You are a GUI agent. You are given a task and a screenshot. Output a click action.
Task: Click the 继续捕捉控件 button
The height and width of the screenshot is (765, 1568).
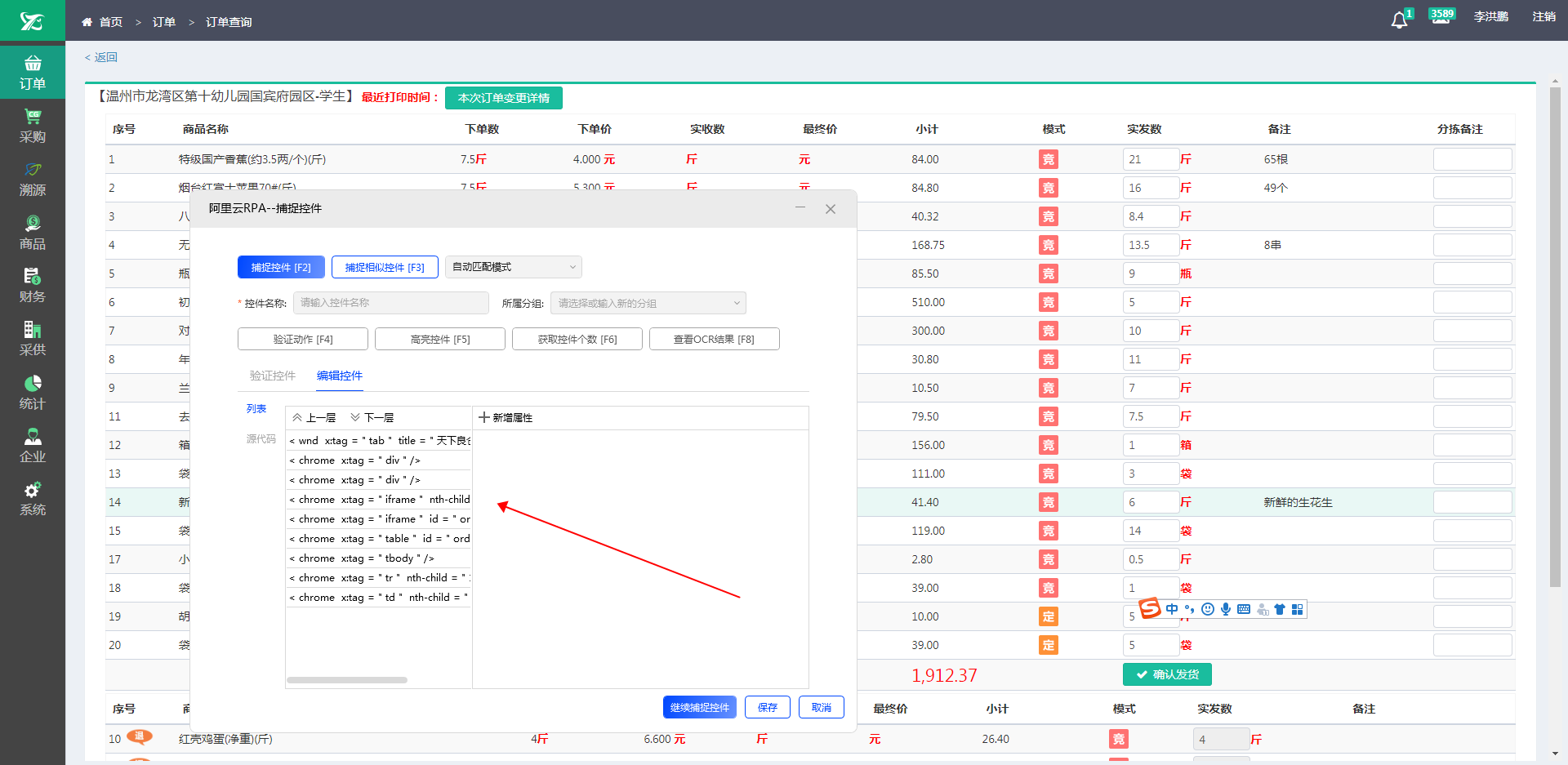pos(700,707)
